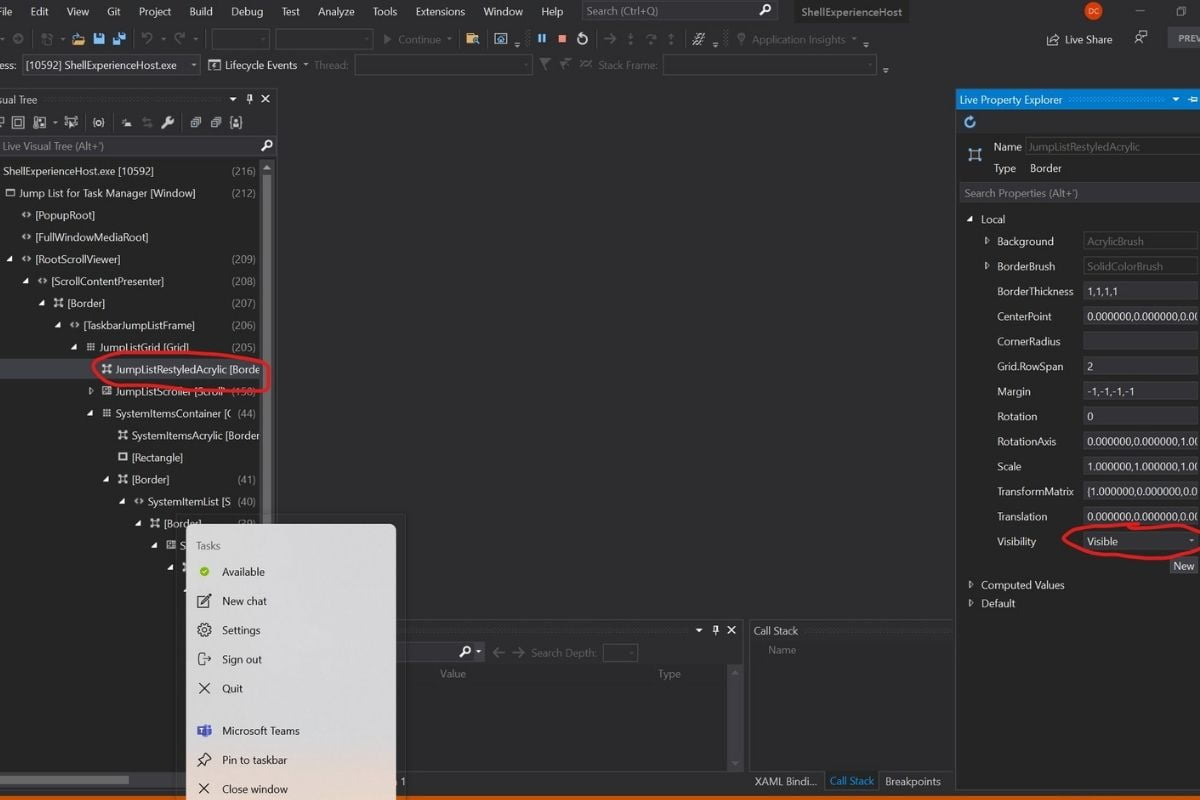Expand the Computed Values section
This screenshot has height=800, width=1200.
coord(970,585)
